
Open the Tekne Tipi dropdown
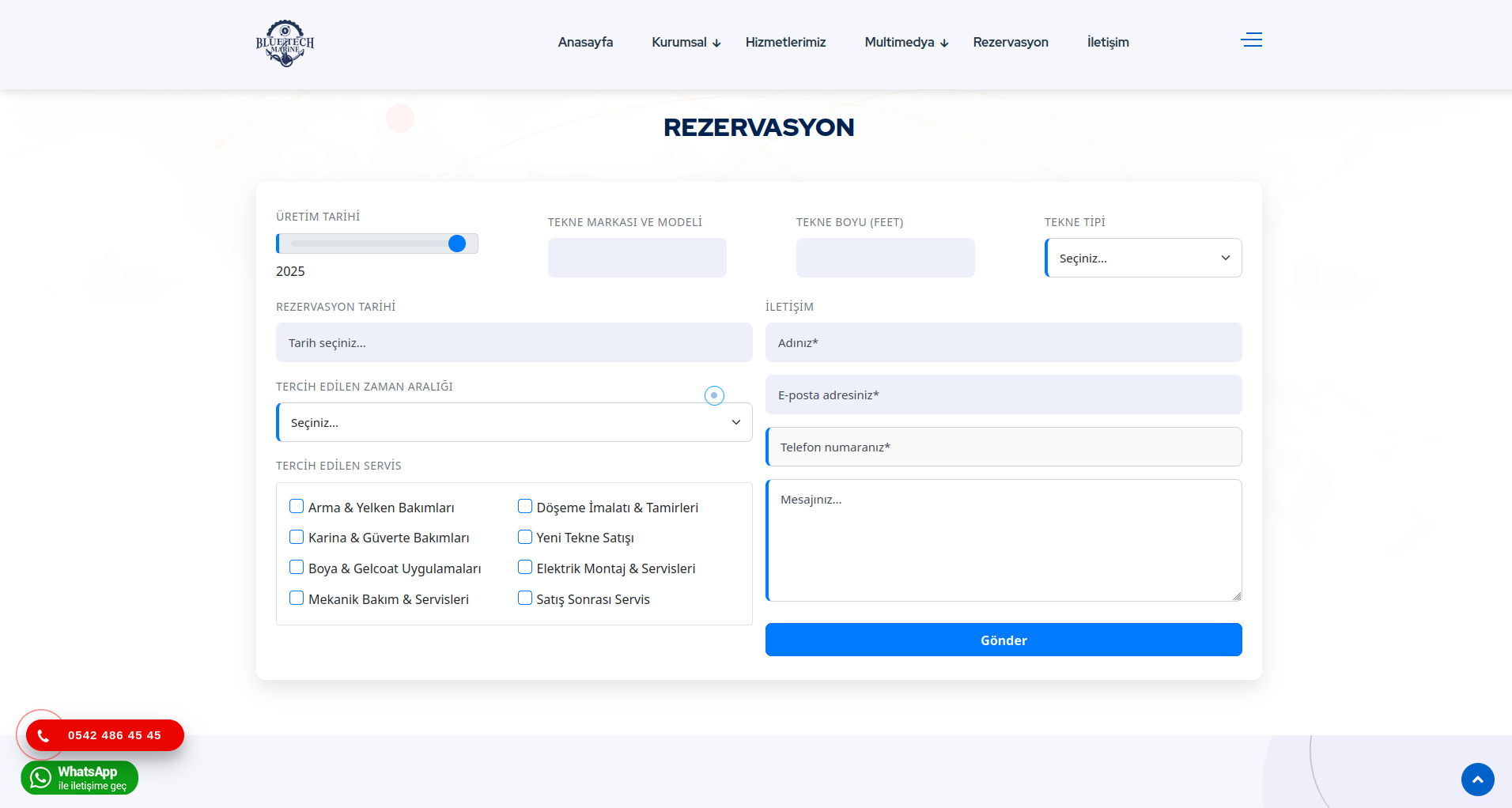coord(1143,259)
